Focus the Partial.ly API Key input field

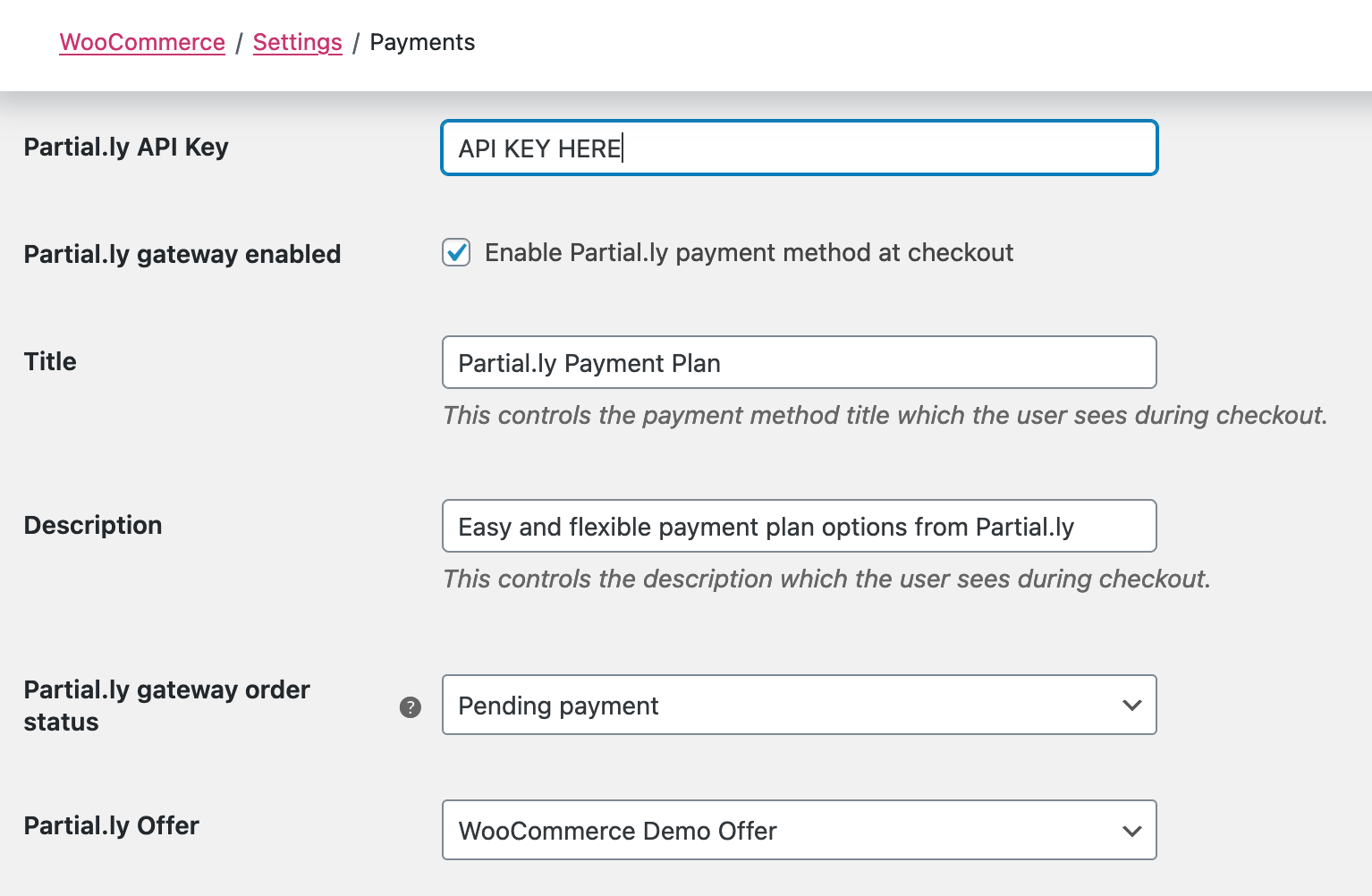[800, 148]
